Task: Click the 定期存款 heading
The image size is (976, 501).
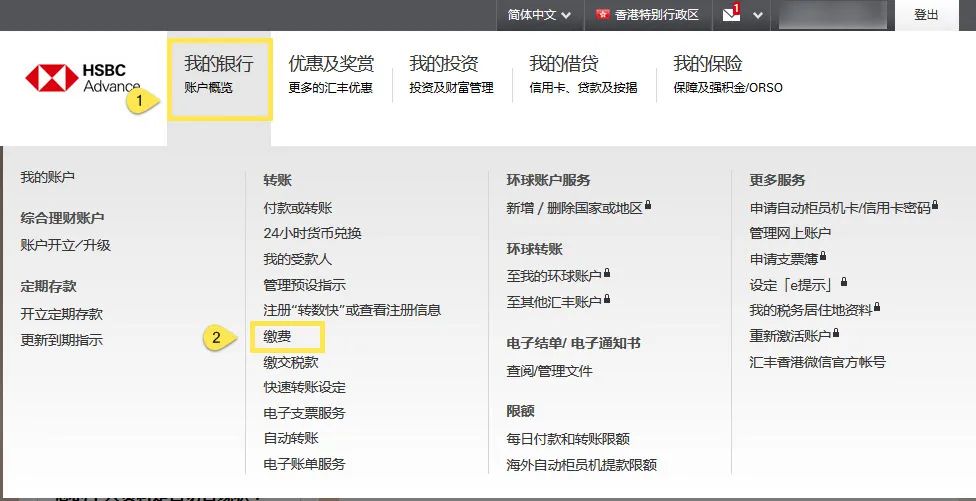Action: 48,286
